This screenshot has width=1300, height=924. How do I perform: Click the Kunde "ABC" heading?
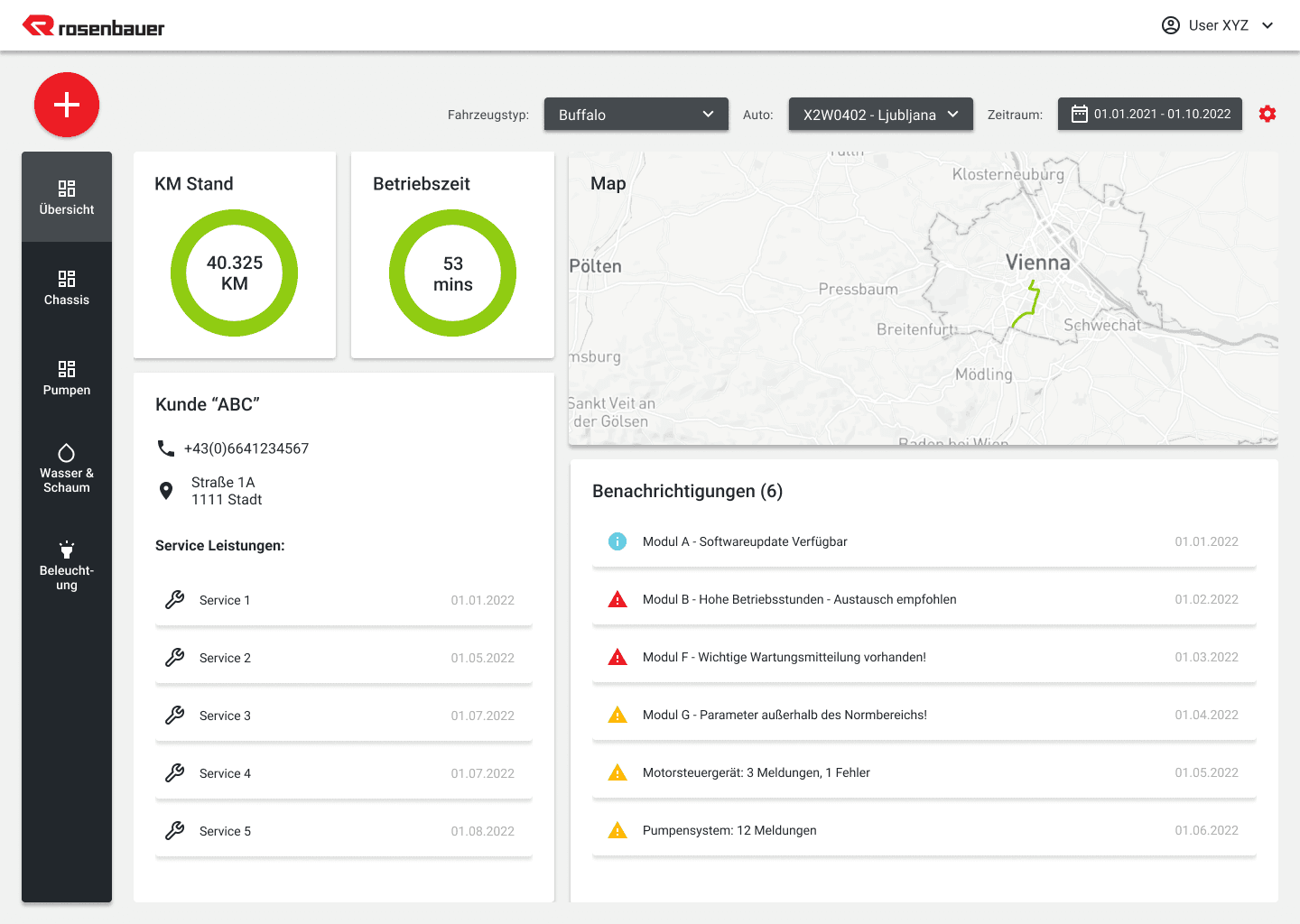point(208,404)
